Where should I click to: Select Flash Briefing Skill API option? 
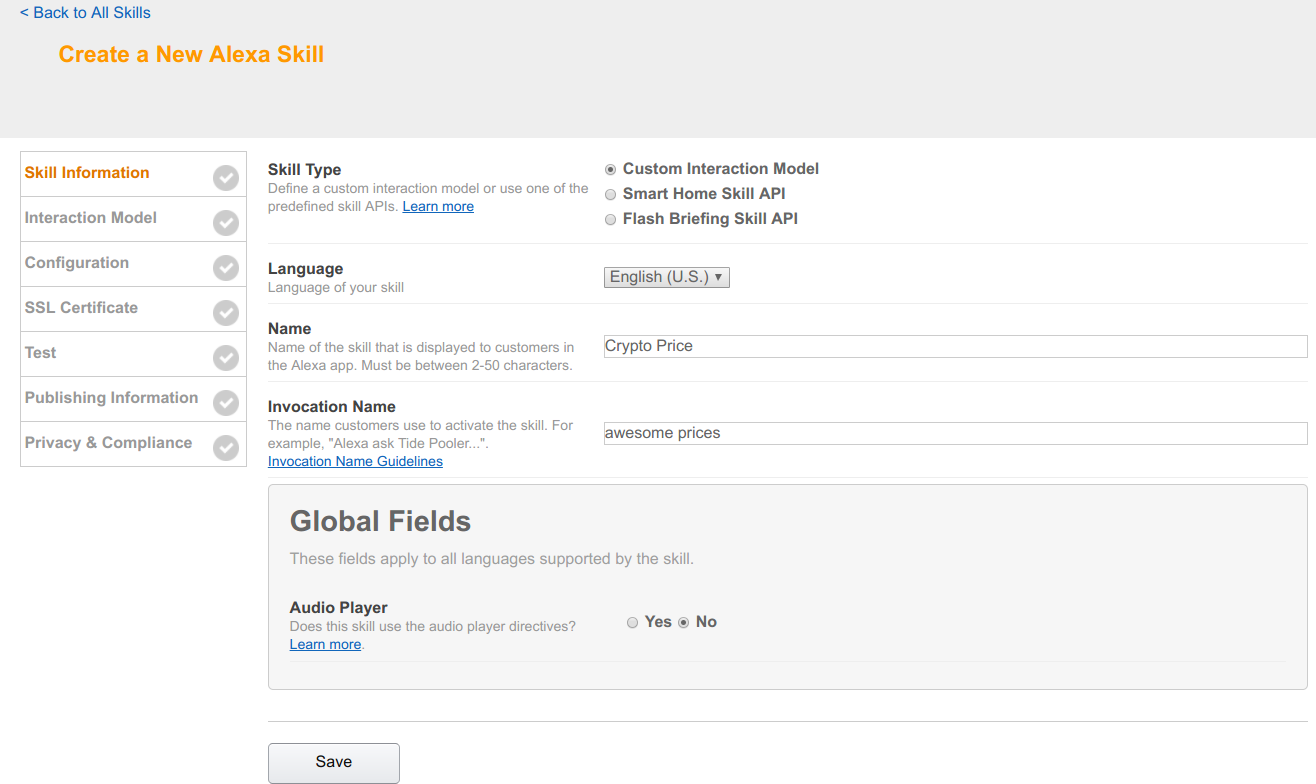[611, 220]
